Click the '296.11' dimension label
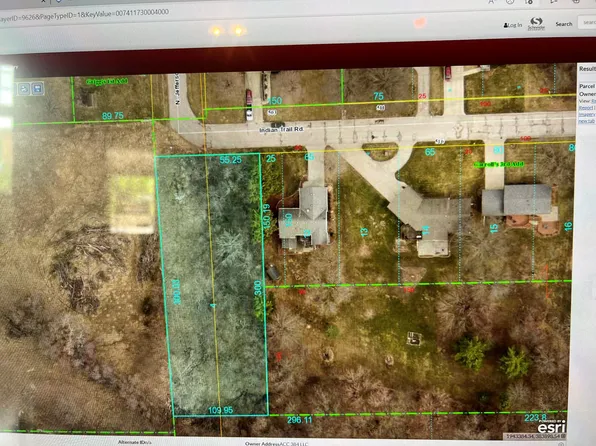The image size is (596, 446). [x=300, y=420]
